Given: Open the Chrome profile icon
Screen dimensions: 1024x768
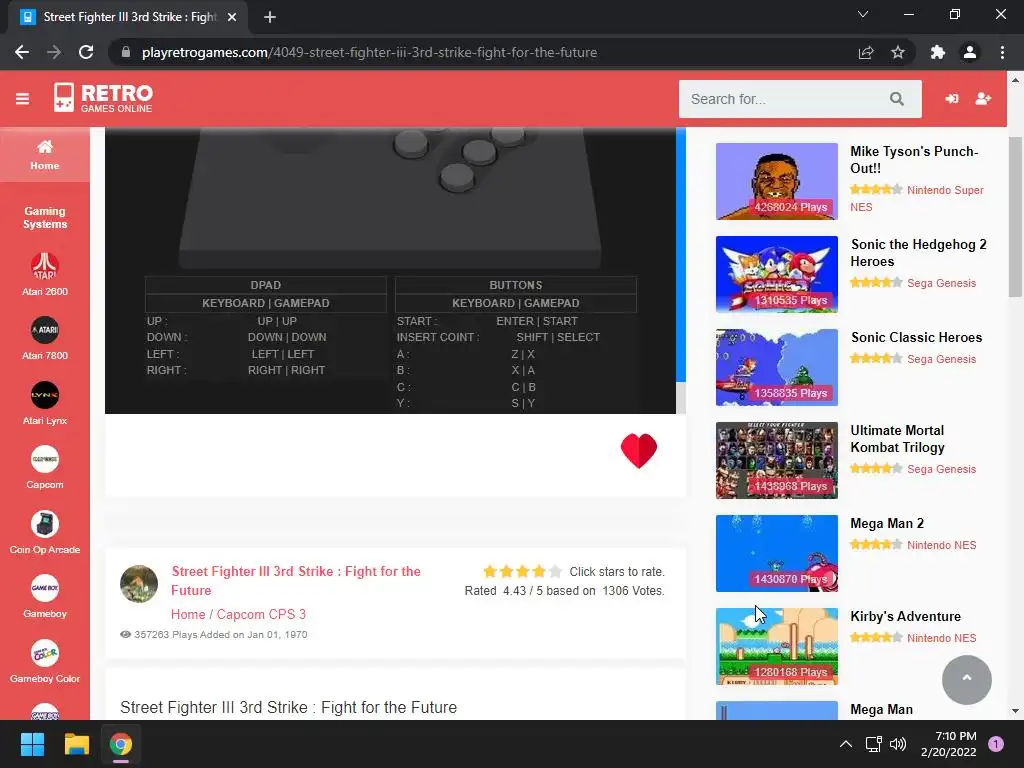Looking at the screenshot, I should 970,52.
